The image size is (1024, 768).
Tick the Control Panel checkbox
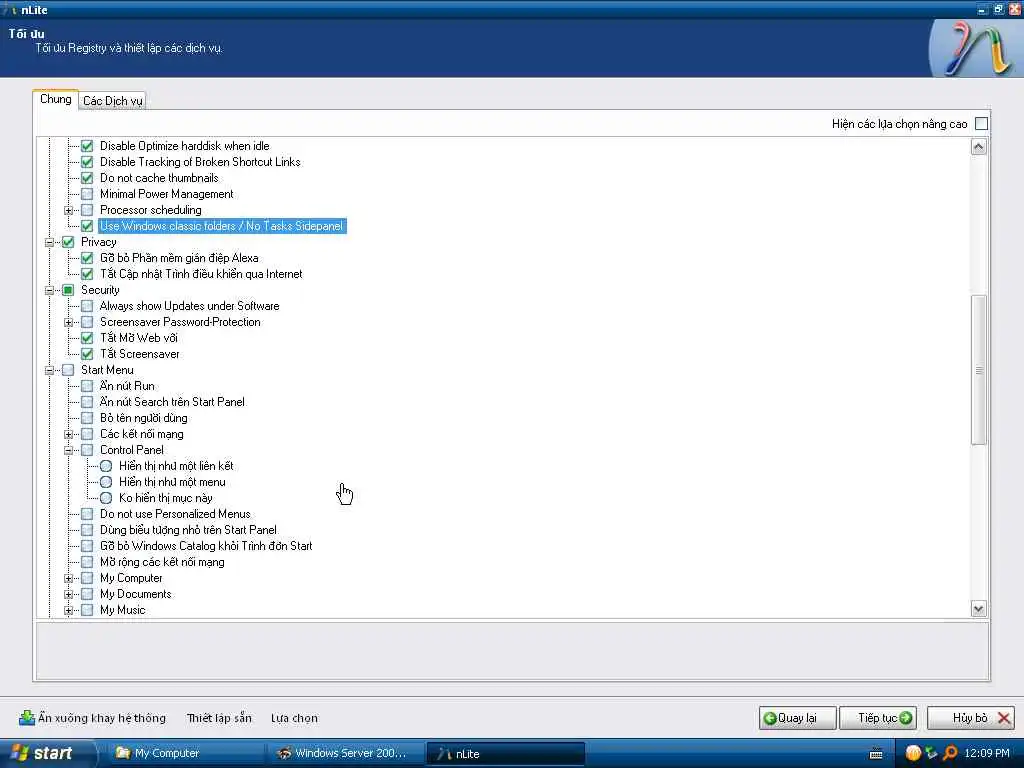[x=87, y=450]
